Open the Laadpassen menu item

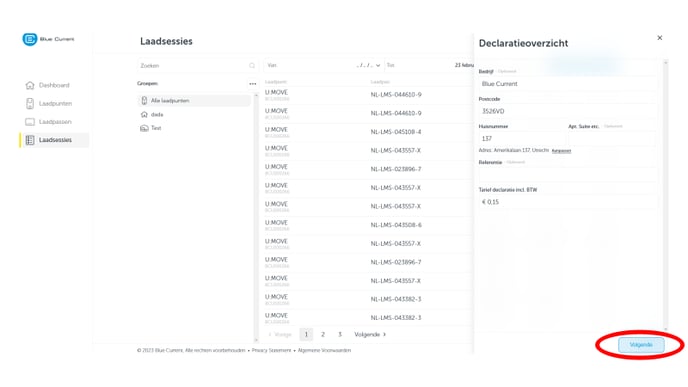click(x=55, y=122)
